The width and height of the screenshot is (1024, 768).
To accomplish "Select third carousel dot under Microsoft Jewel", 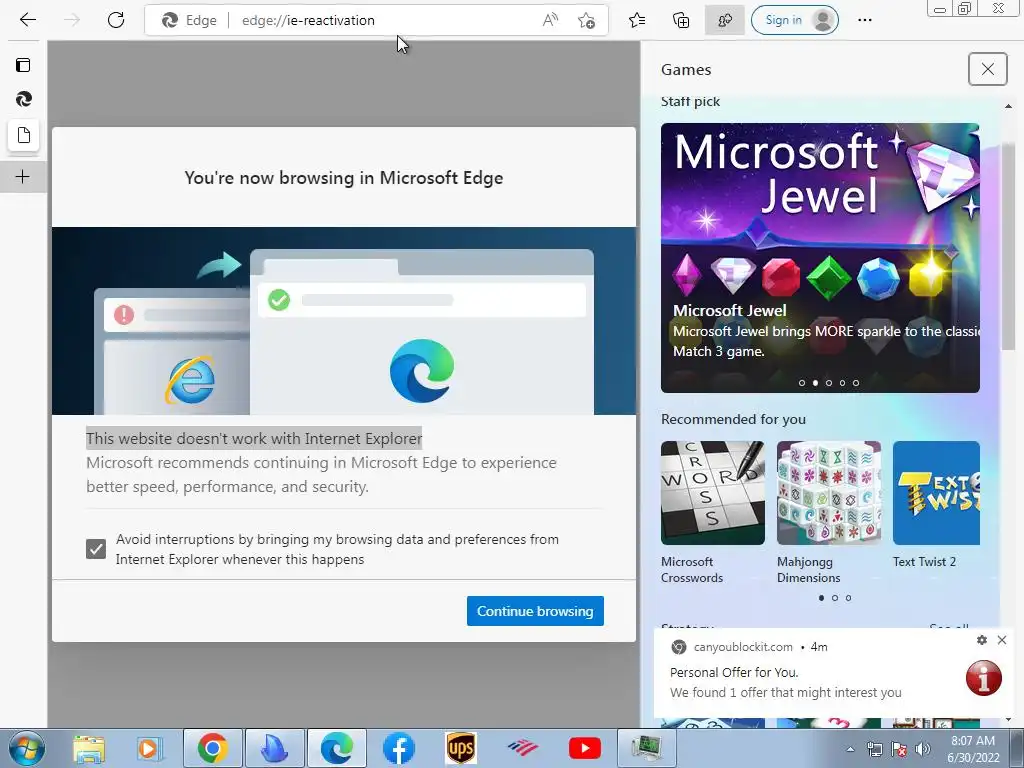I will 829,383.
